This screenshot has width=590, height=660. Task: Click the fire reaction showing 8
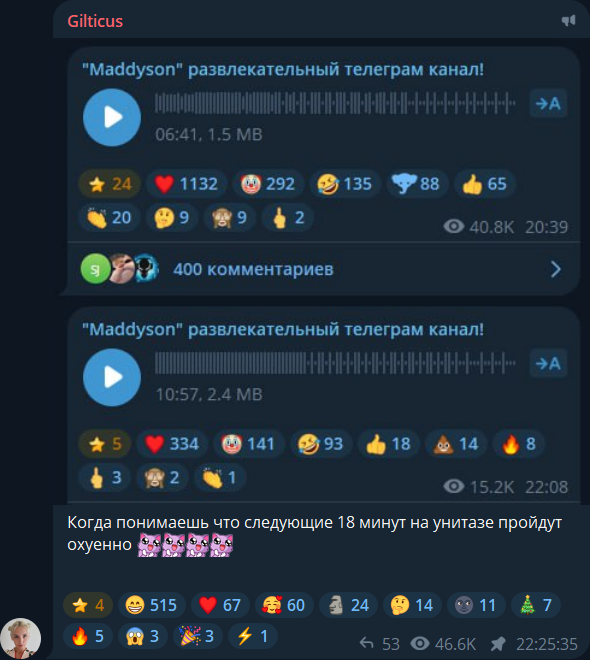click(x=518, y=444)
